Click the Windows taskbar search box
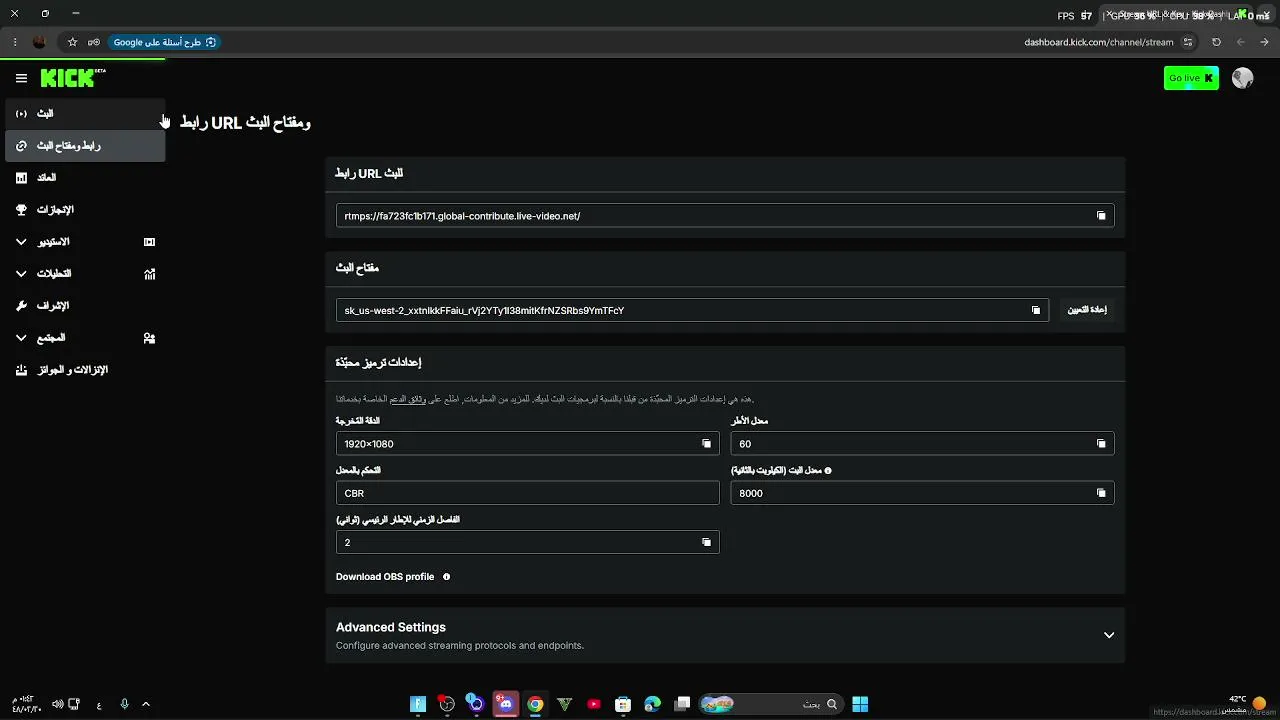The width and height of the screenshot is (1280, 720). point(770,704)
